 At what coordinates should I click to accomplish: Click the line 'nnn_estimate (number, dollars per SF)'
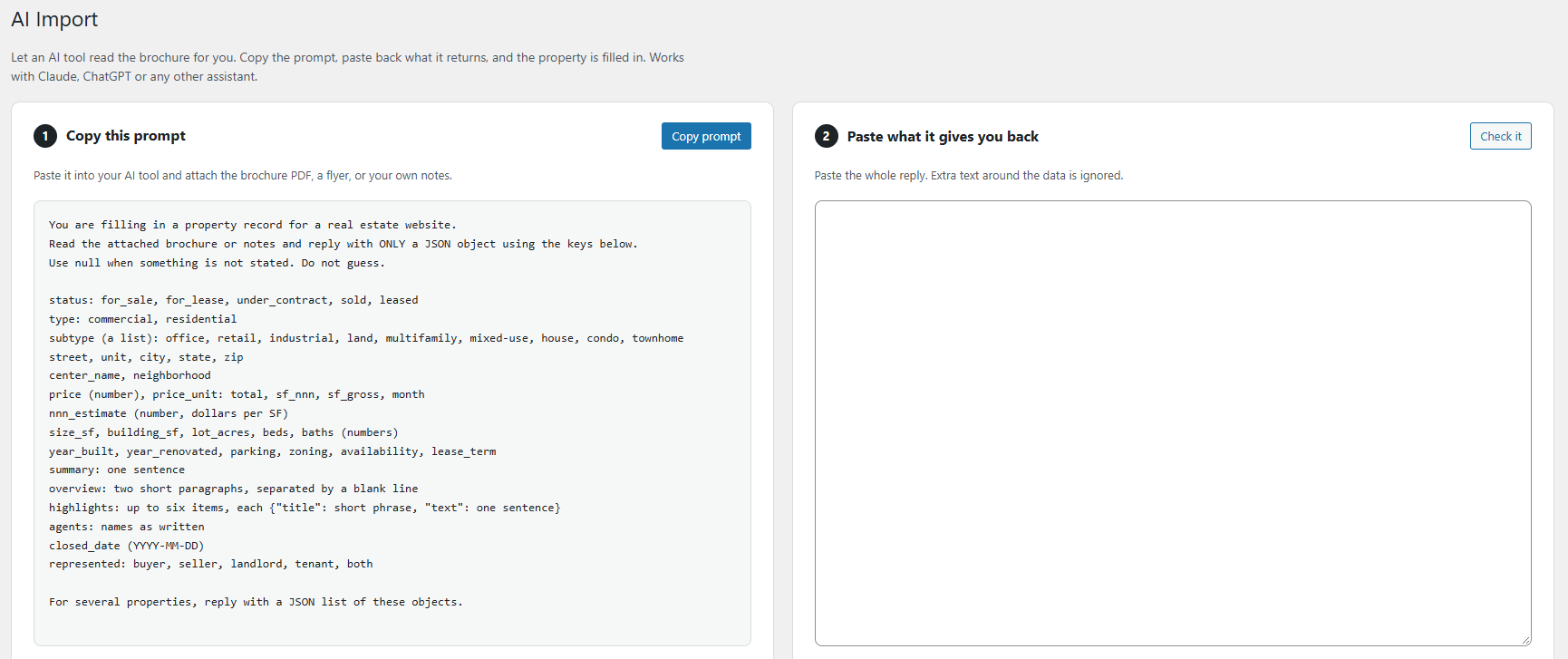coord(169,413)
